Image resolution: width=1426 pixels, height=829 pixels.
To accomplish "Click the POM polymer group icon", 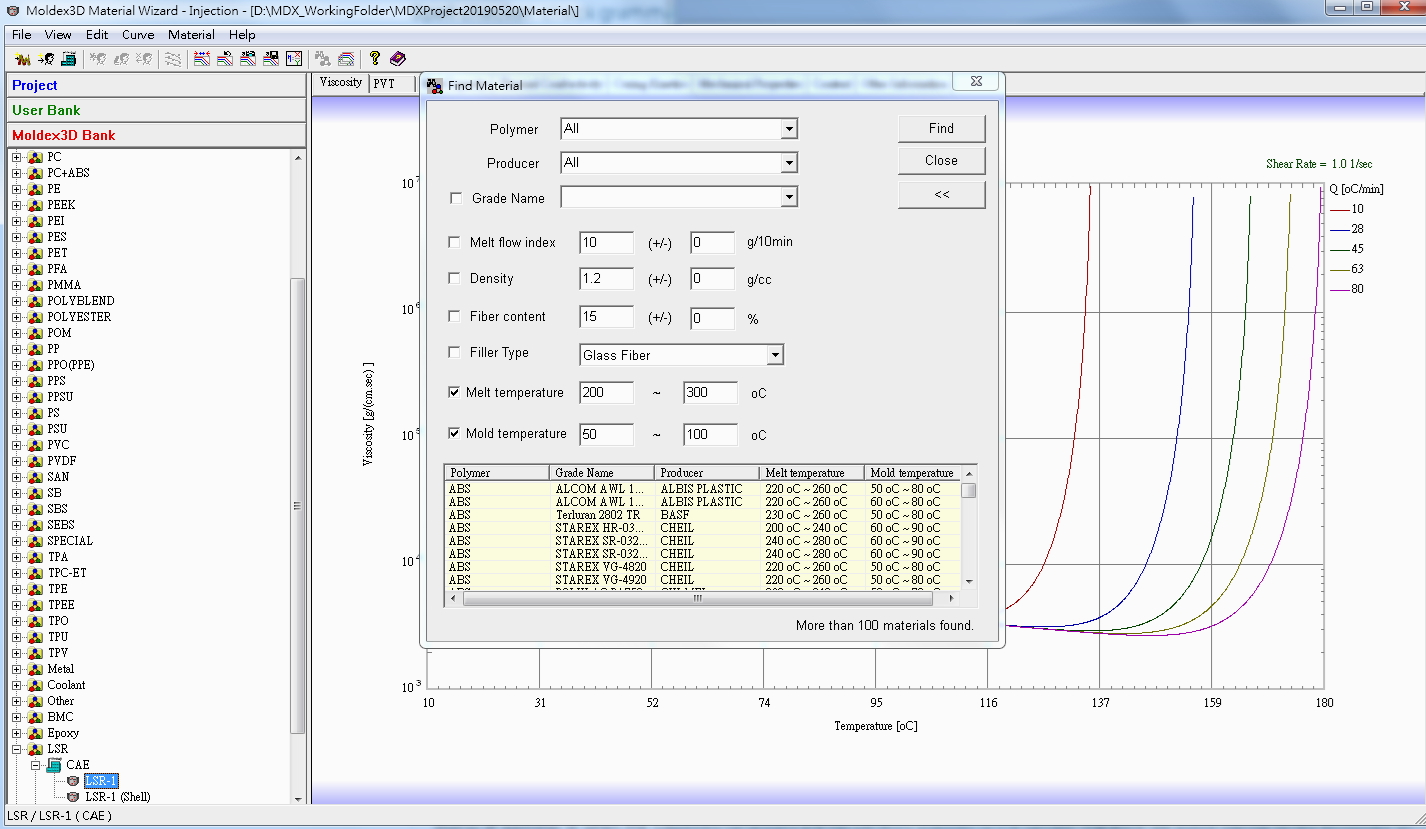I will click(35, 333).
